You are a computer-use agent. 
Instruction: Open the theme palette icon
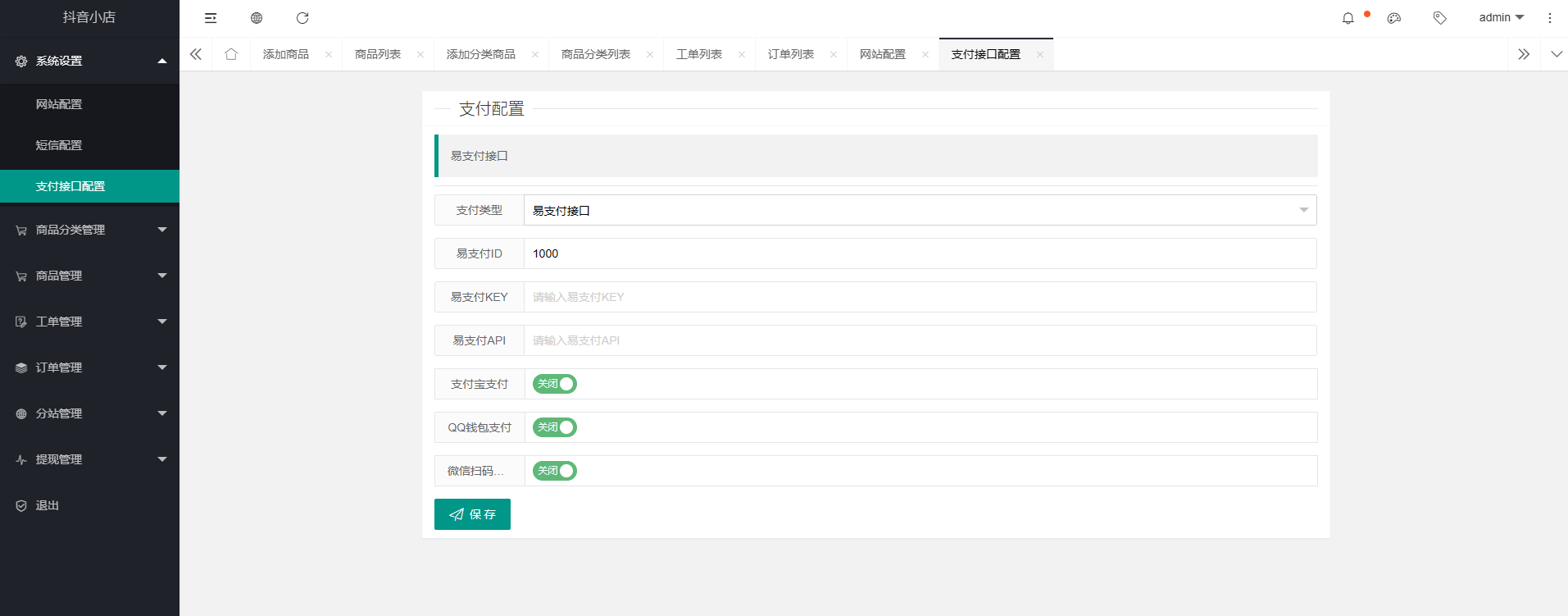(x=1394, y=18)
